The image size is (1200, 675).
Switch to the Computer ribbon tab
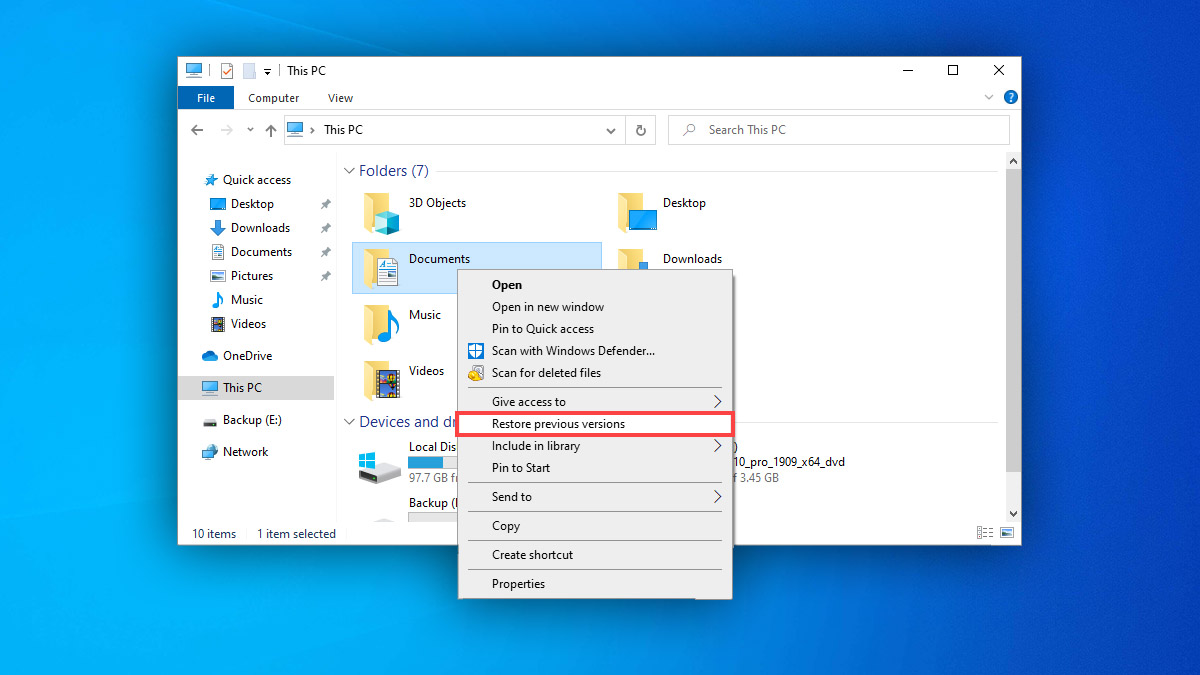[274, 98]
